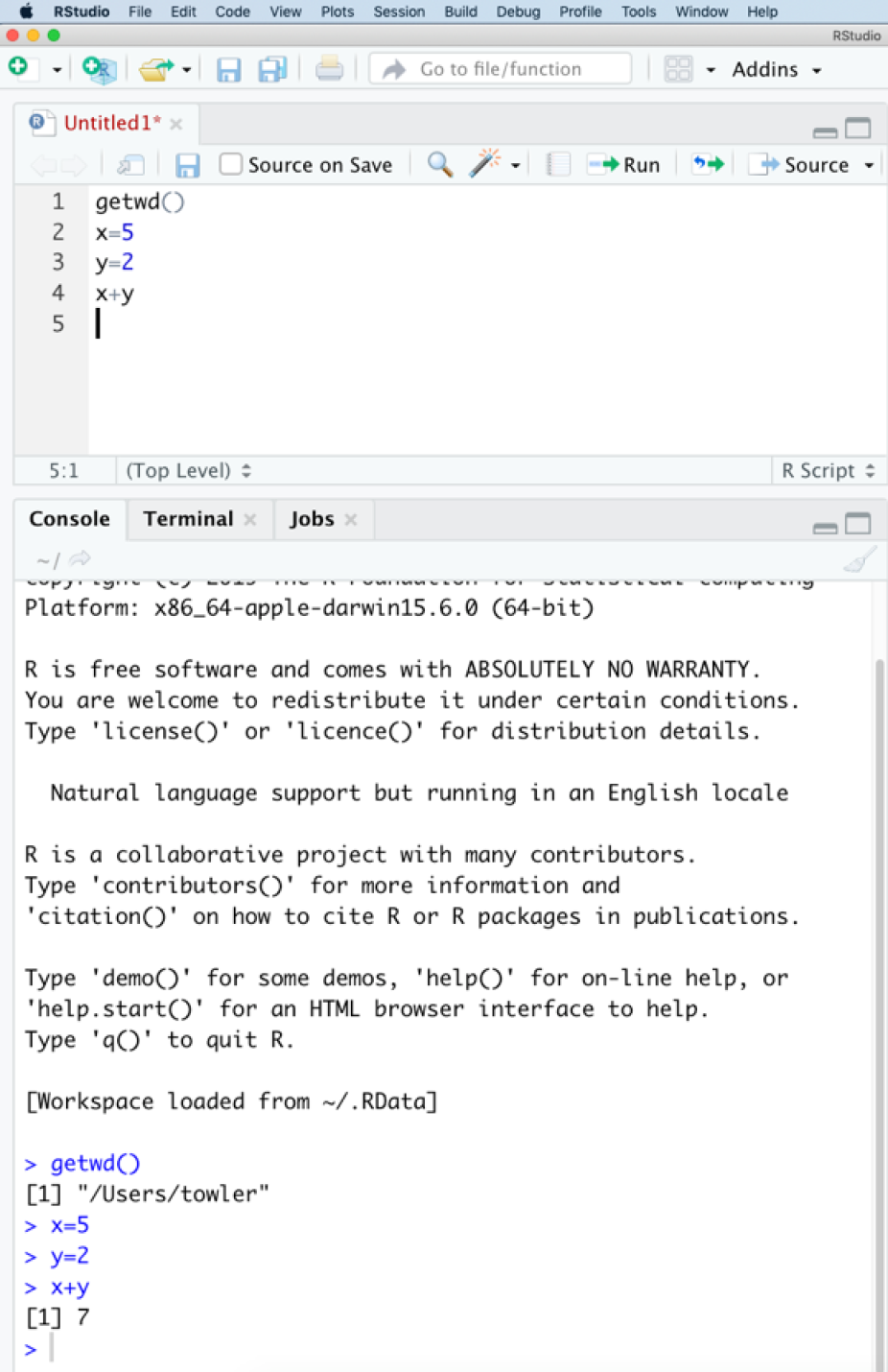Viewport: 888px width, 1372px height.
Task: Switch to the Terminal tab
Action: pos(188,519)
